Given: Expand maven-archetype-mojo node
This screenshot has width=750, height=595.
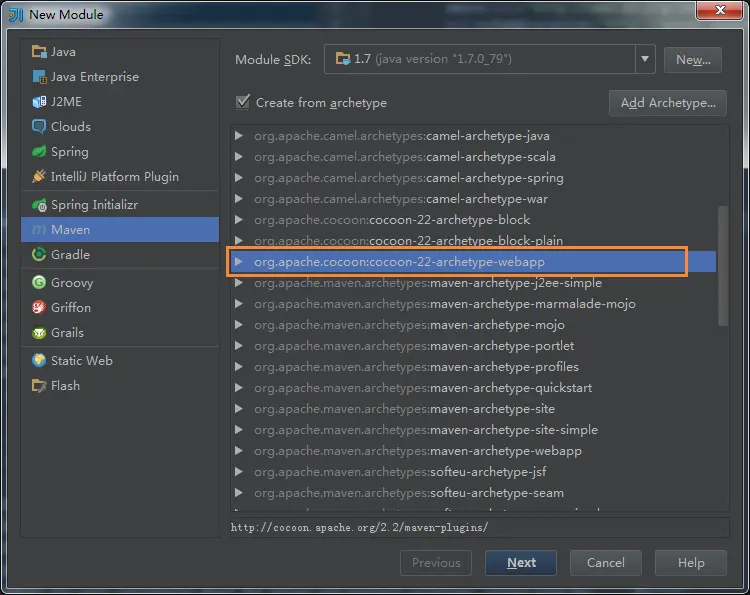Looking at the screenshot, I should coord(239,325).
